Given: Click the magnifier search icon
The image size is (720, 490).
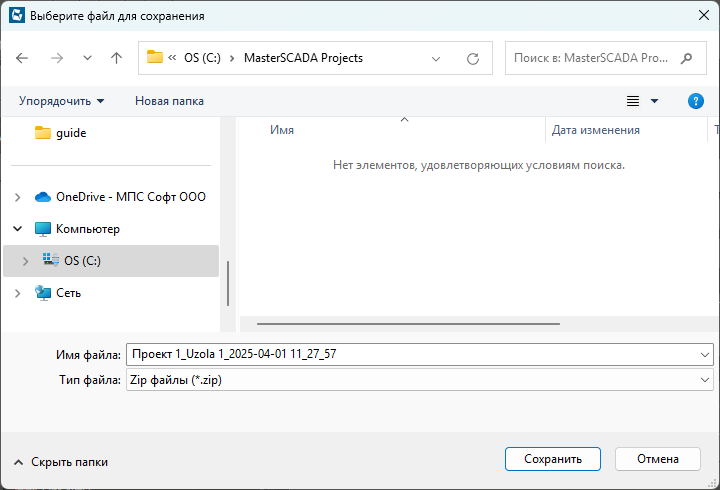Looking at the screenshot, I should [686, 58].
